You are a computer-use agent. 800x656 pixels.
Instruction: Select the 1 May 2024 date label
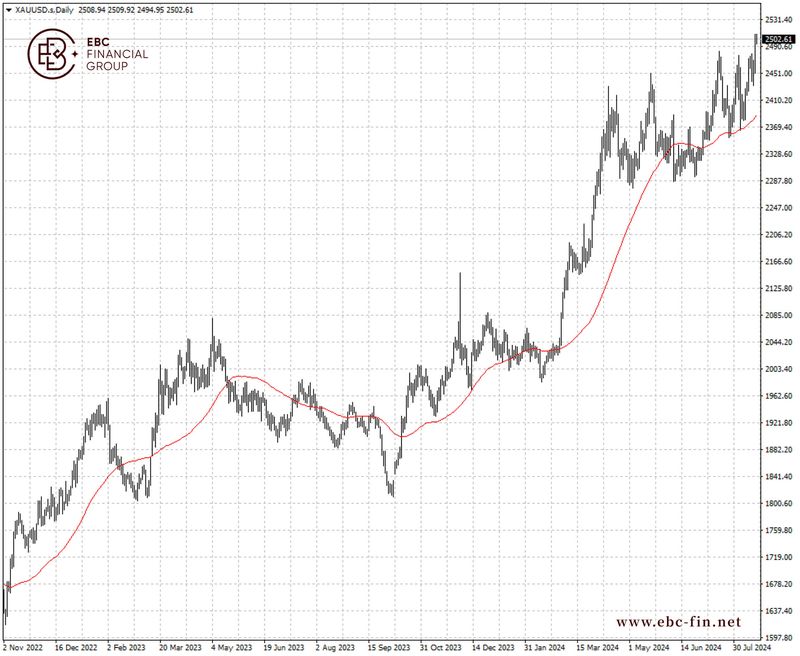coord(648,647)
